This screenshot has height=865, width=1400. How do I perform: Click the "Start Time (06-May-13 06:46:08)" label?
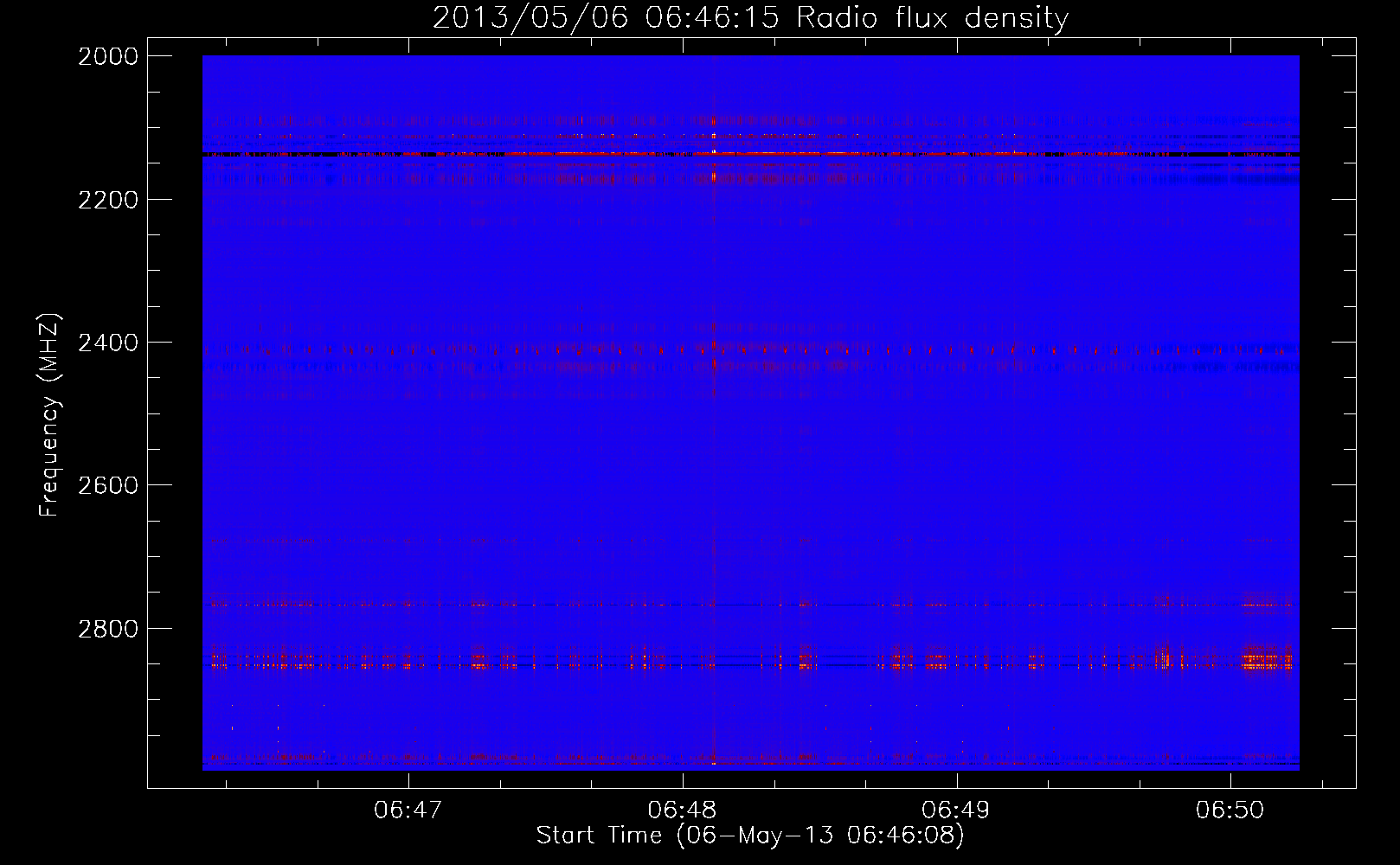click(x=750, y=836)
